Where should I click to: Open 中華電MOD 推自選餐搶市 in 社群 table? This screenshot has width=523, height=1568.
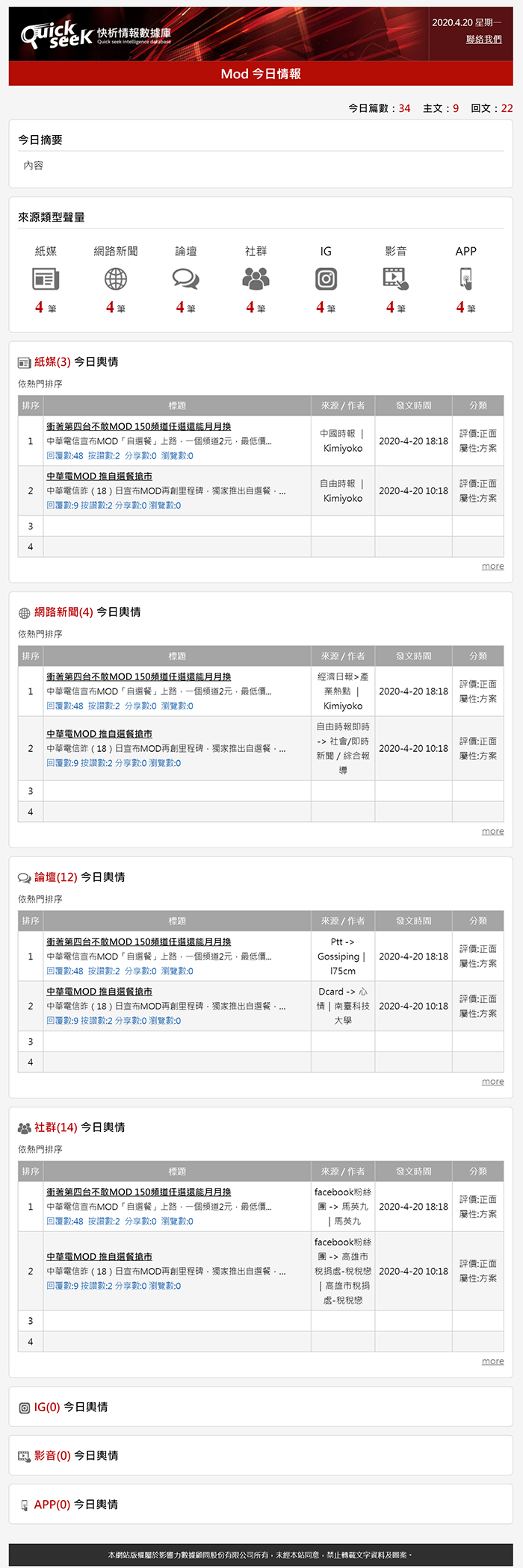point(99,1257)
